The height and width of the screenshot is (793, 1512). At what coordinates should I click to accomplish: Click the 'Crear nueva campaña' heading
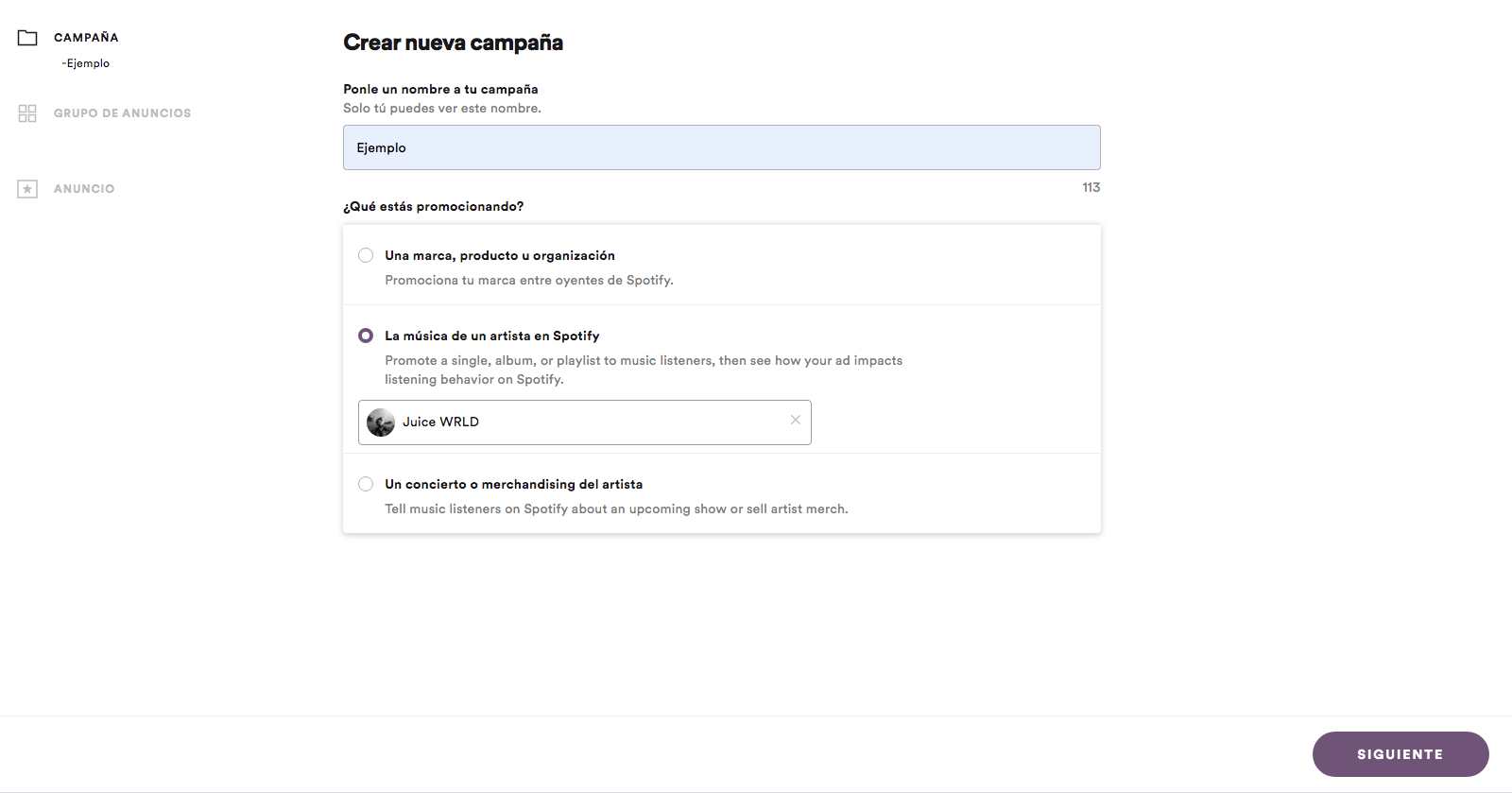(x=453, y=43)
